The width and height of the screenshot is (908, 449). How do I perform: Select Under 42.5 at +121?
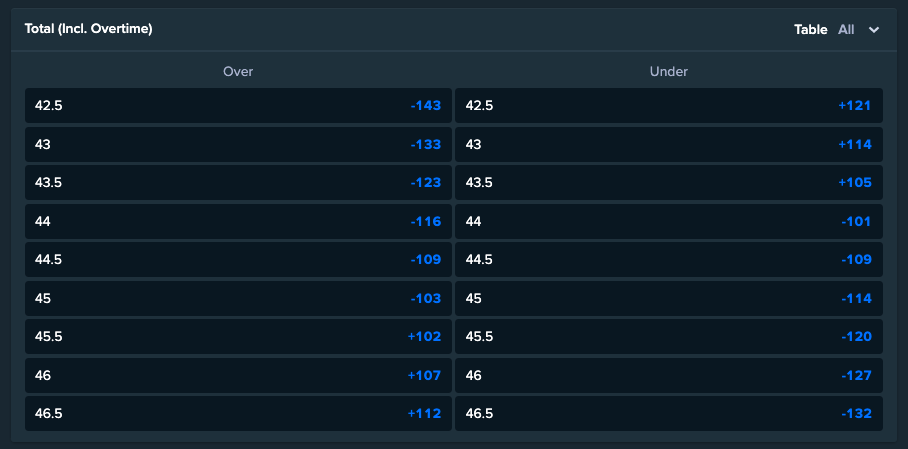(x=669, y=105)
